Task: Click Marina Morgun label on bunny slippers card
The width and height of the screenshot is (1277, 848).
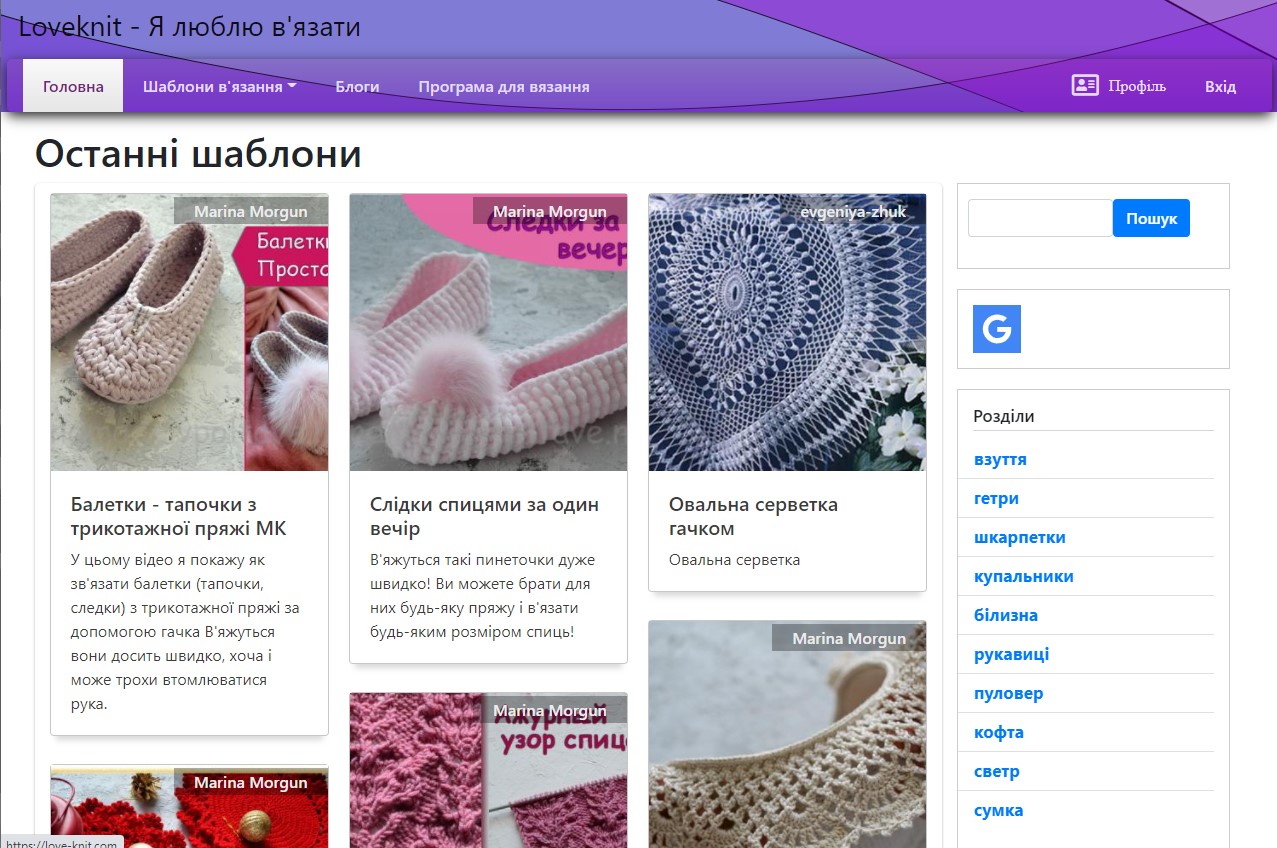Action: (x=550, y=211)
